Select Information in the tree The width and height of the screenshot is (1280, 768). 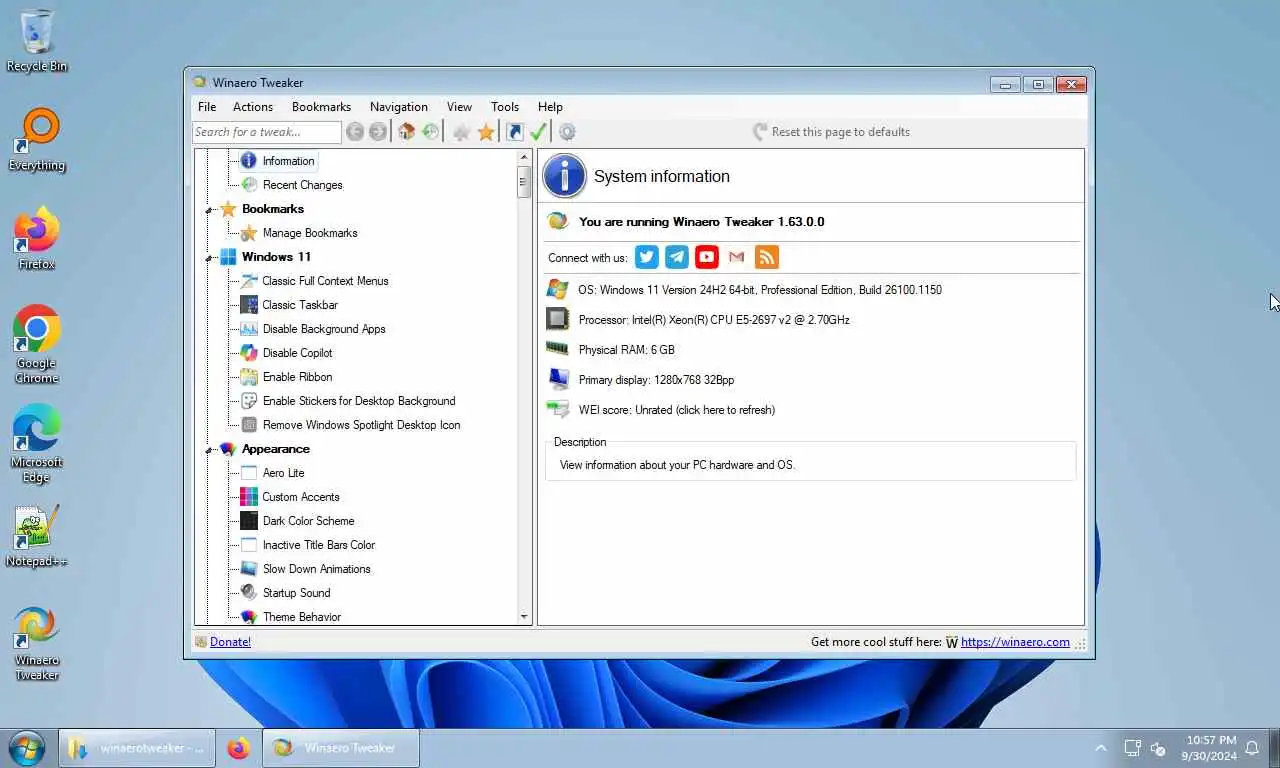(288, 161)
